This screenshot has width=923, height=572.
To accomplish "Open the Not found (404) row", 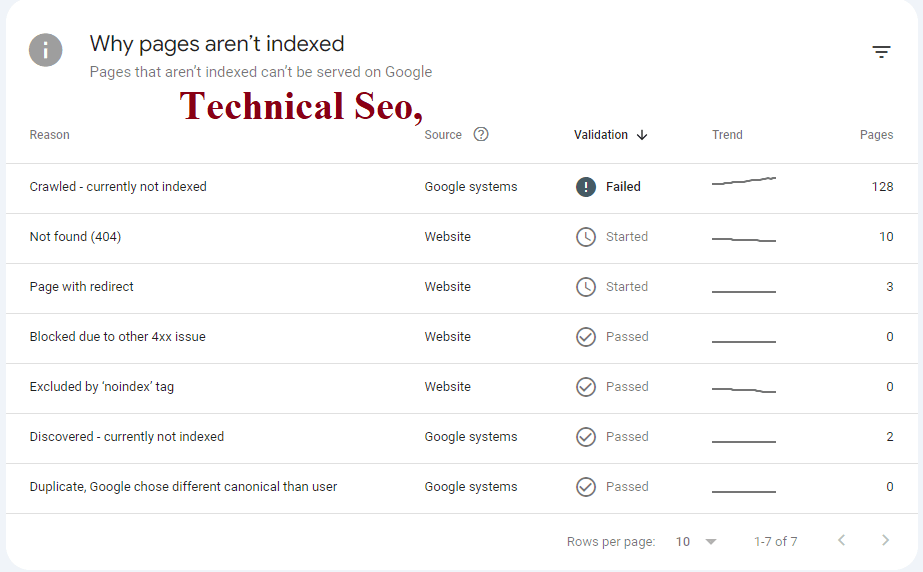I will [x=76, y=237].
